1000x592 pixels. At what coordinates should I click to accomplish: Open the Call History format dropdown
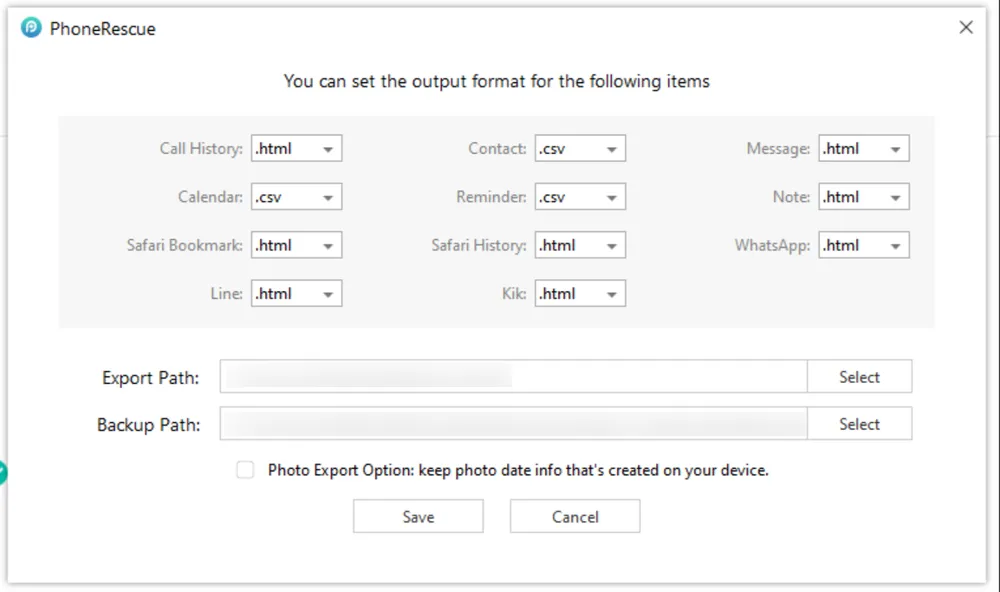(x=297, y=149)
